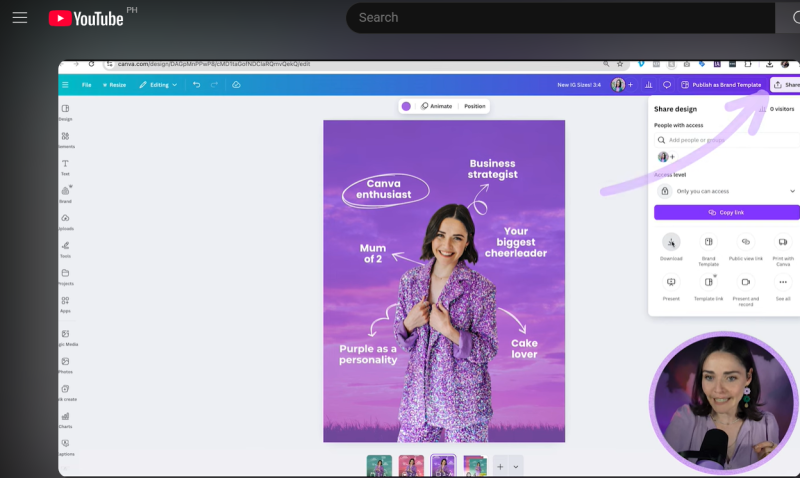Select the second page thumbnail

tap(411, 466)
